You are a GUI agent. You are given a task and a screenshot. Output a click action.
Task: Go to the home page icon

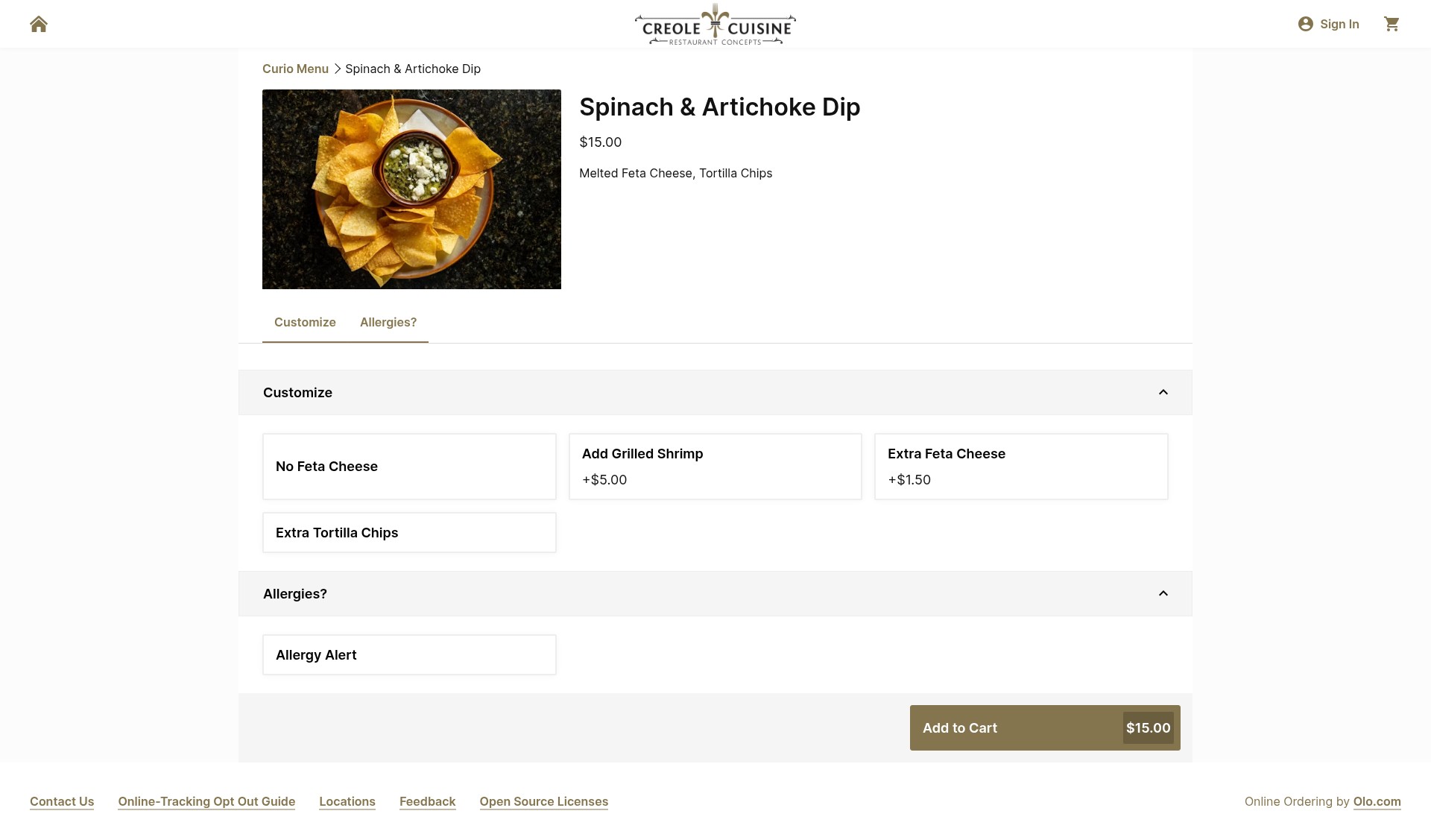point(39,24)
